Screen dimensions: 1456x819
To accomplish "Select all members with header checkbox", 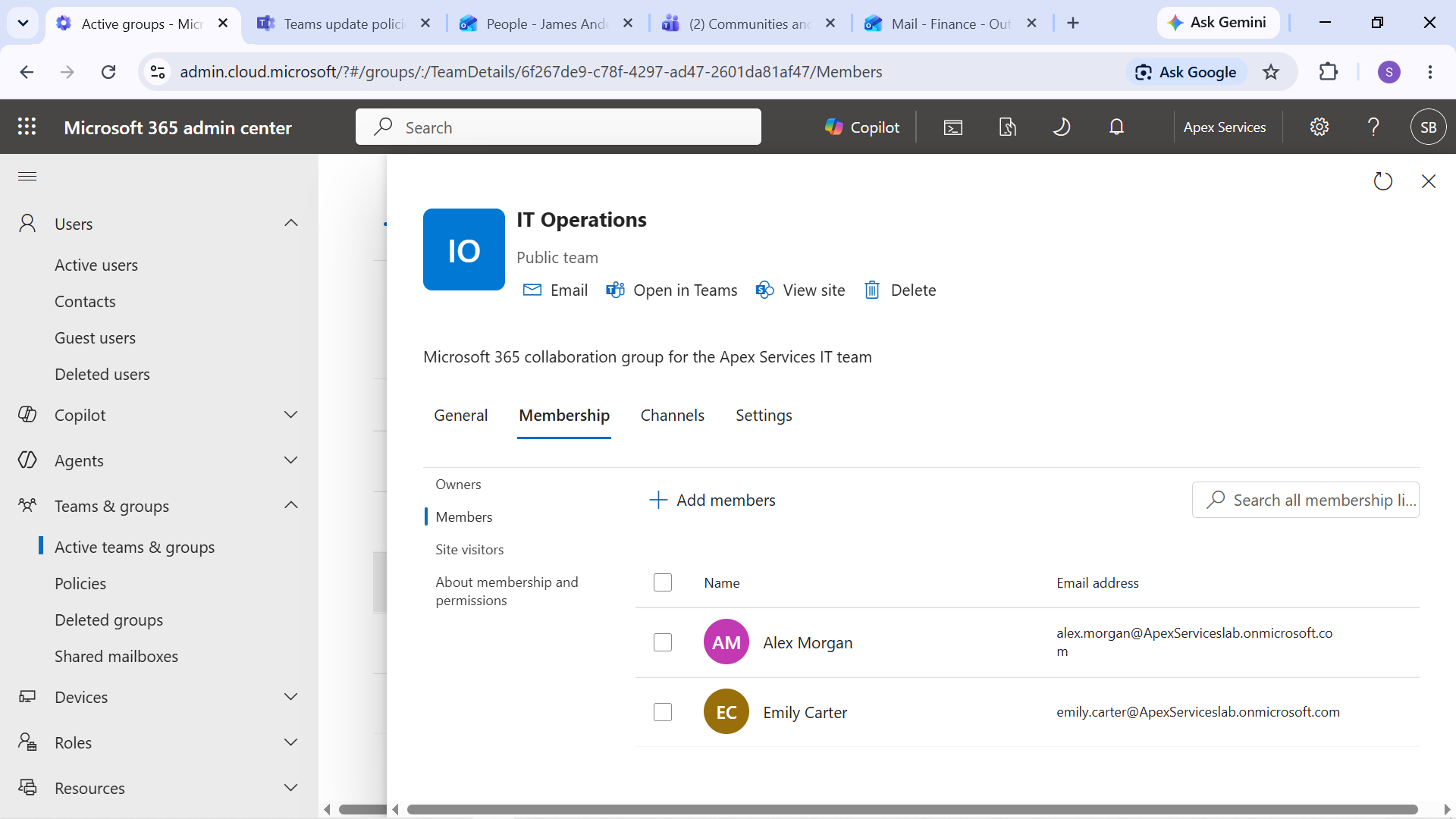I will pyautogui.click(x=663, y=582).
